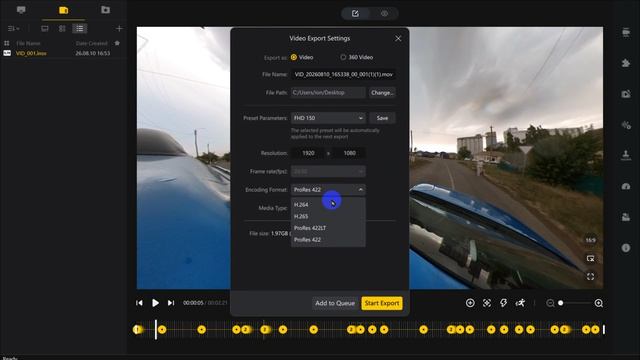Switch to list view icon
Viewport: 640px width, 360px height.
(x=80, y=29)
